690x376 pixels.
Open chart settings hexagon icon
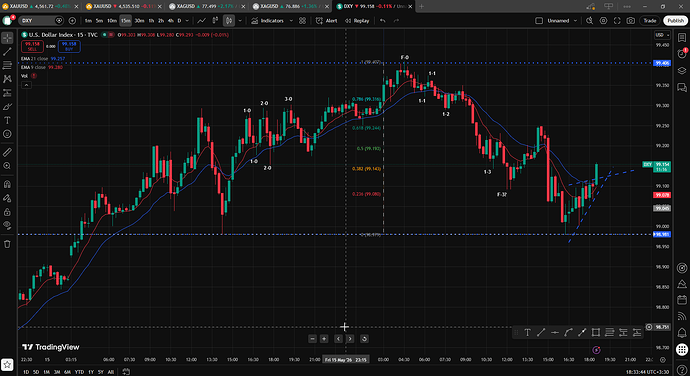click(x=603, y=21)
